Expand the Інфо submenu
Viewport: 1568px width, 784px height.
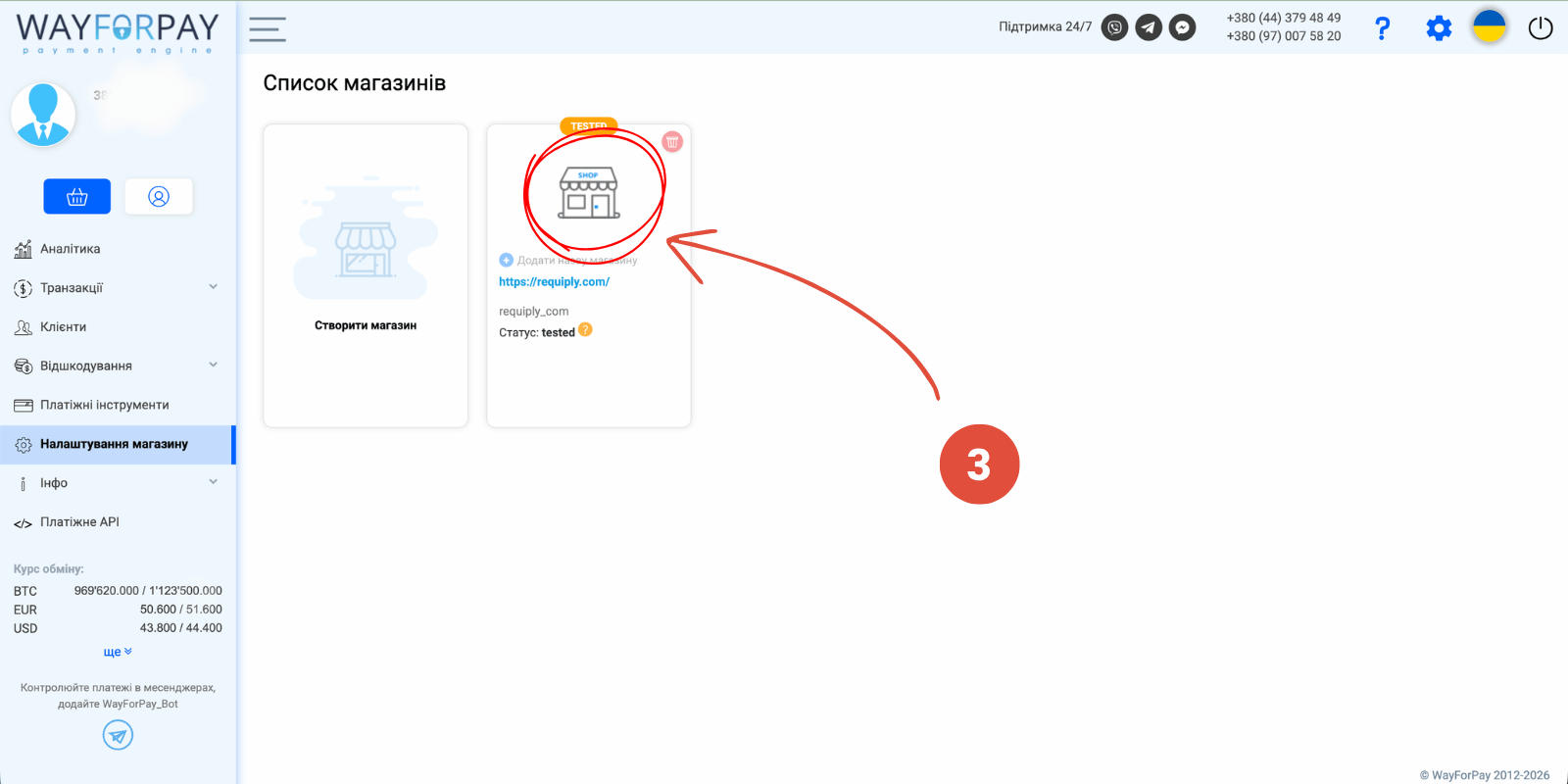[213, 482]
